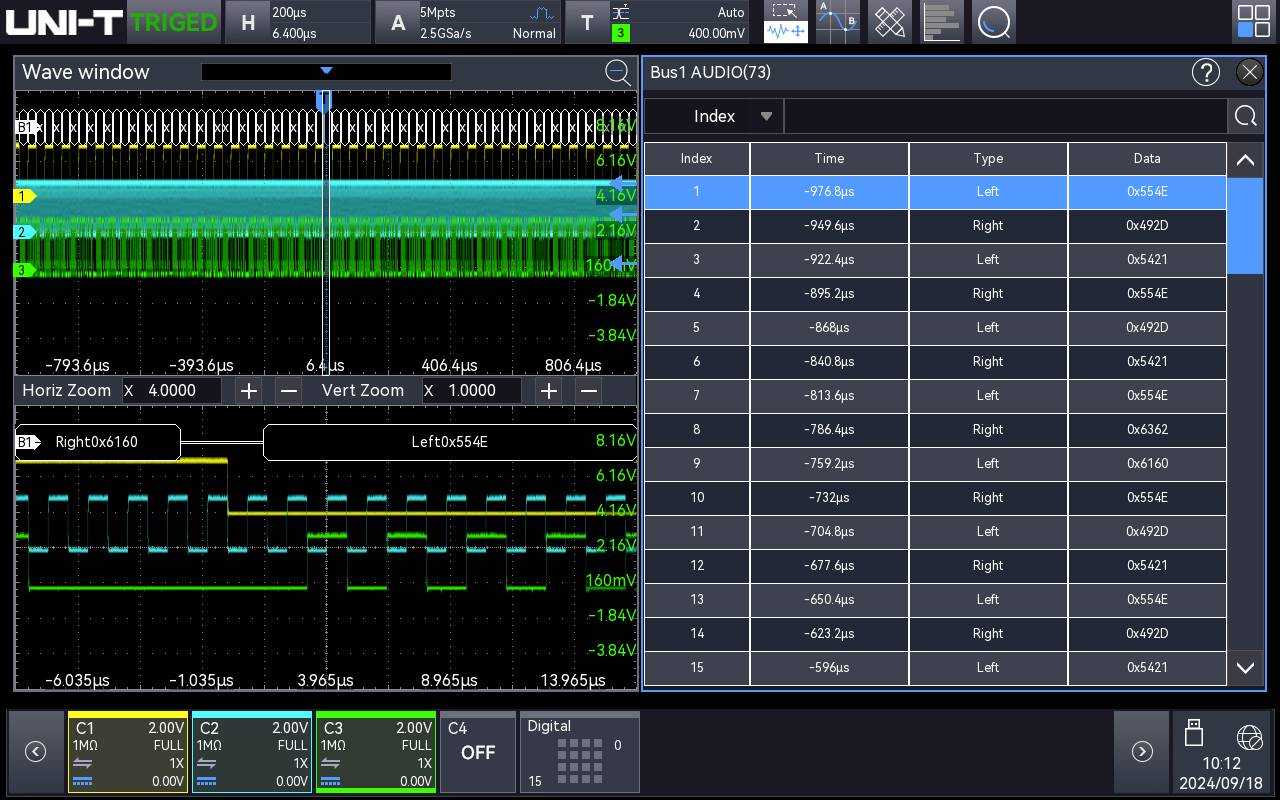
Task: Open the measurement ruler tool
Action: [x=889, y=21]
